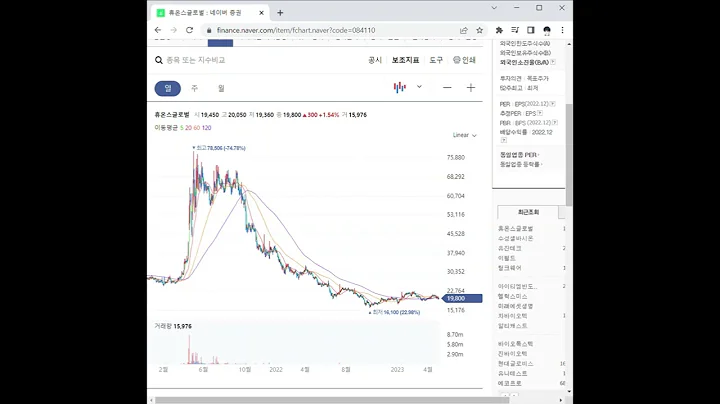Open PBR BPS (2022.12) help icon
This screenshot has width=720, height=404.
pos(555,123)
